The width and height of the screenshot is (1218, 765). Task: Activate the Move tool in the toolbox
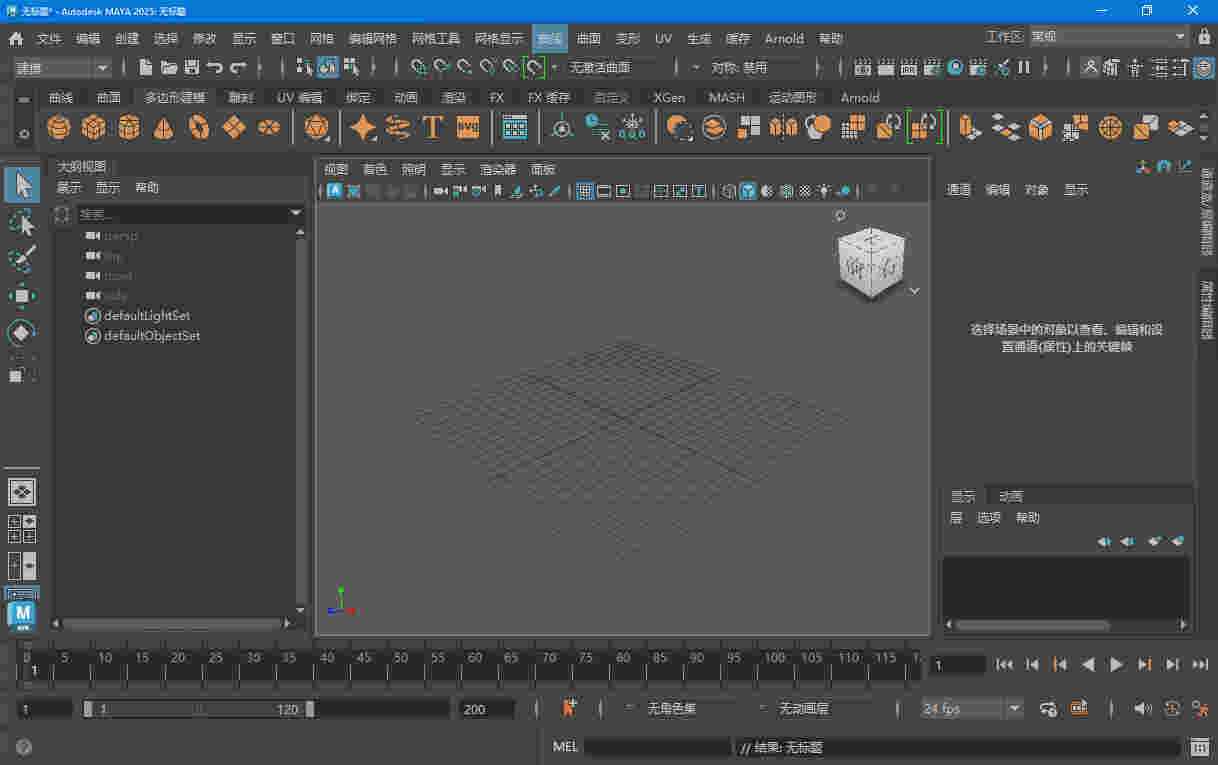pyautogui.click(x=22, y=295)
